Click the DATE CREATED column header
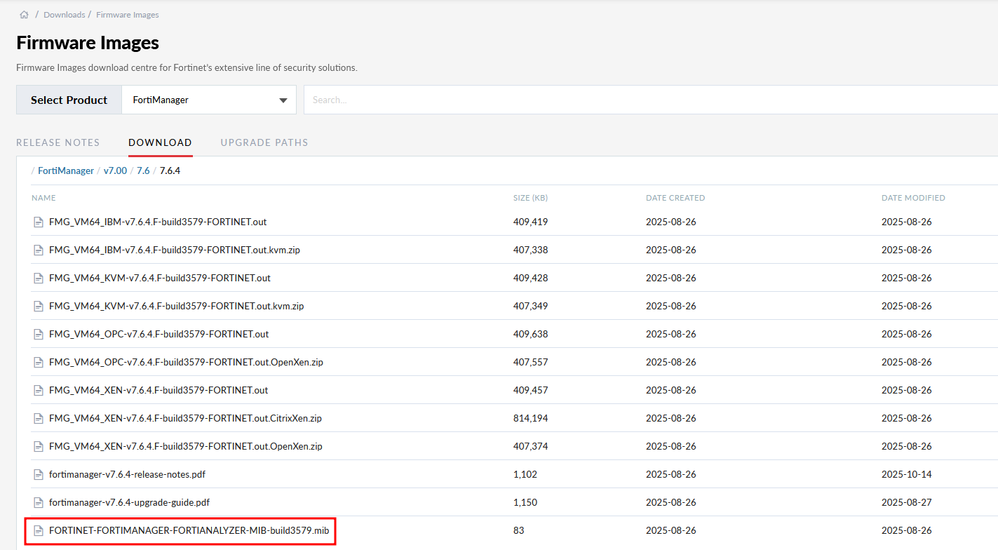The image size is (998, 550). [675, 198]
